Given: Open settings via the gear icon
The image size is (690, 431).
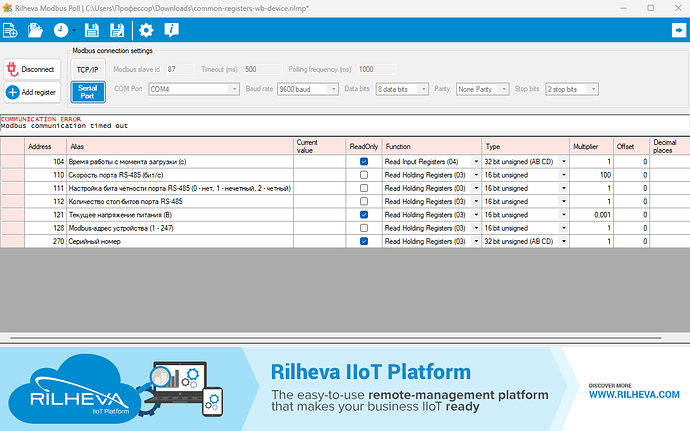Looking at the screenshot, I should pos(146,31).
